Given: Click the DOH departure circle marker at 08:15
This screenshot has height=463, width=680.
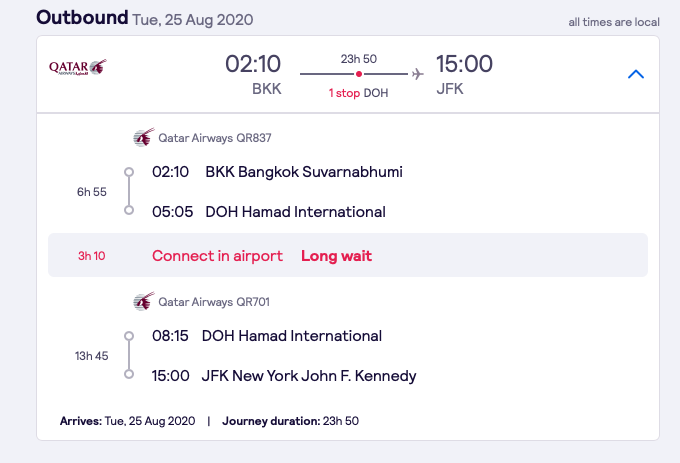Looking at the screenshot, I should (x=129, y=336).
